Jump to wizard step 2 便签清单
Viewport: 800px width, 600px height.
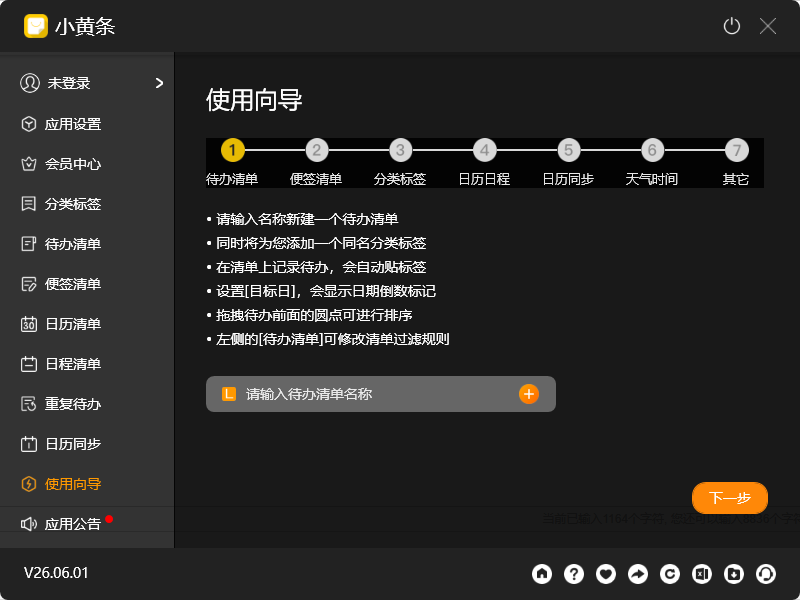click(317, 150)
